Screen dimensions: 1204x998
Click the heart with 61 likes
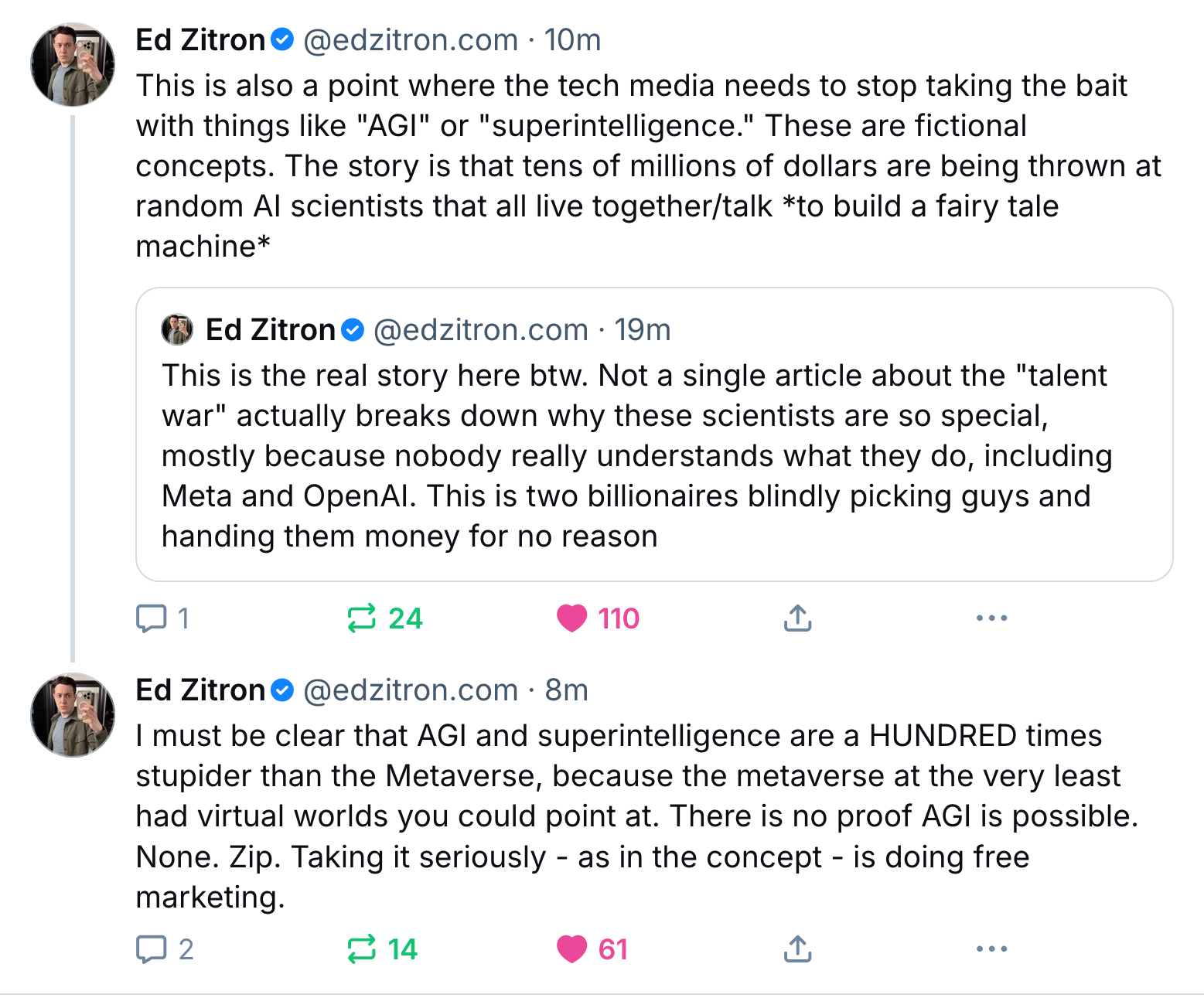point(592,949)
